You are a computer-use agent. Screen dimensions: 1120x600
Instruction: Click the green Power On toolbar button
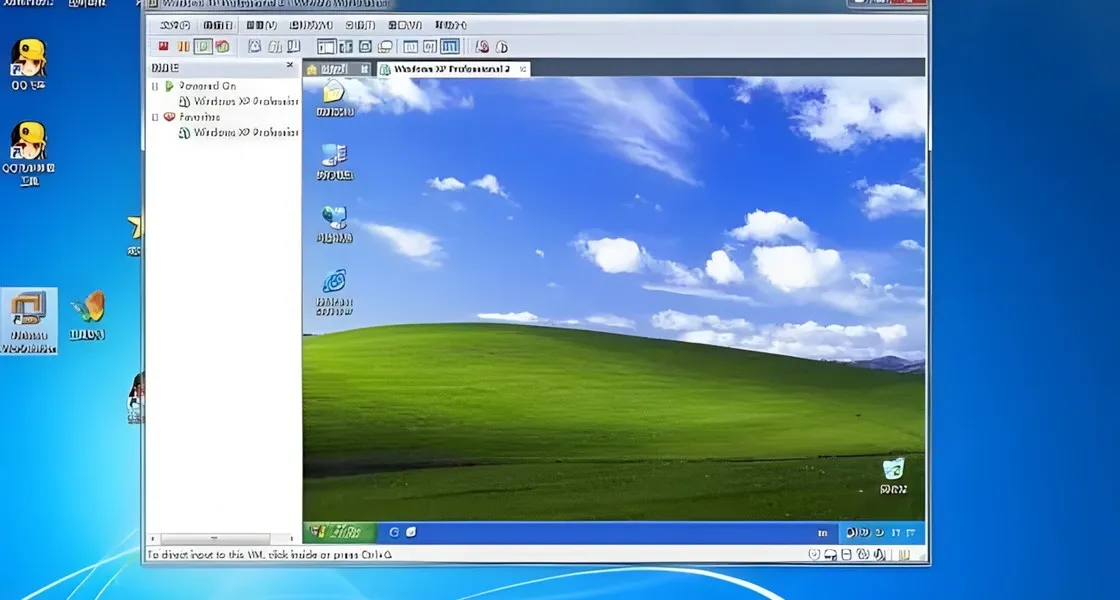[203, 46]
